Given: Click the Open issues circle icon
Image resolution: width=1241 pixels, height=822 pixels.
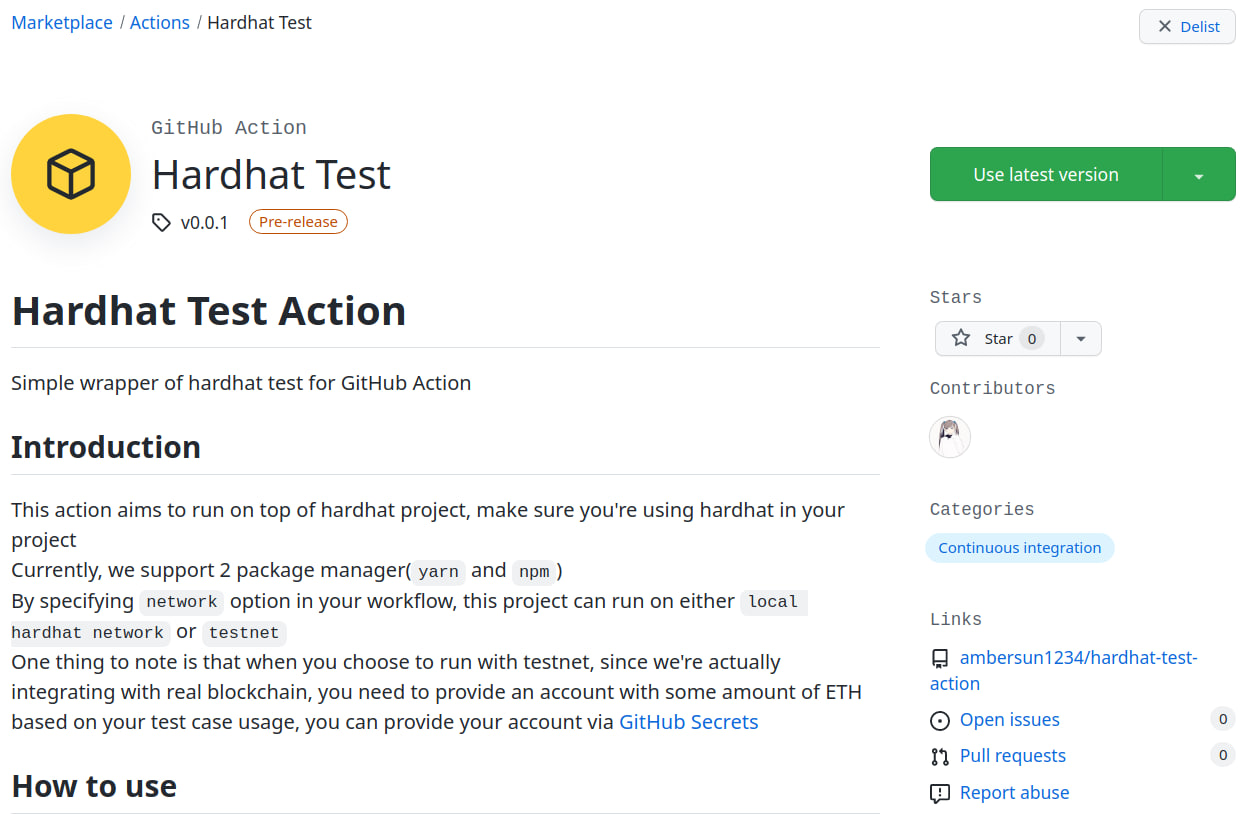Looking at the screenshot, I should pos(940,720).
